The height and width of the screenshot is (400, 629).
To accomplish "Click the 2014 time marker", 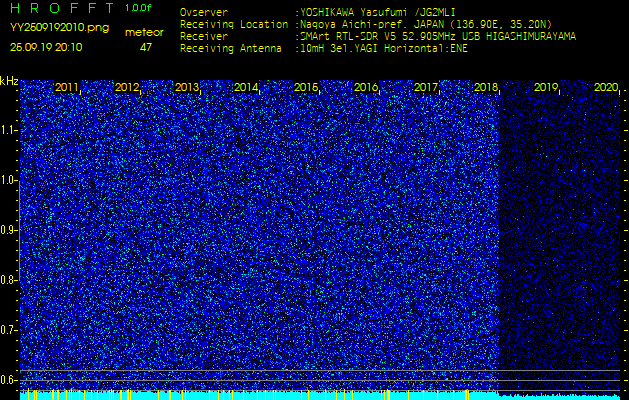I will [246, 87].
